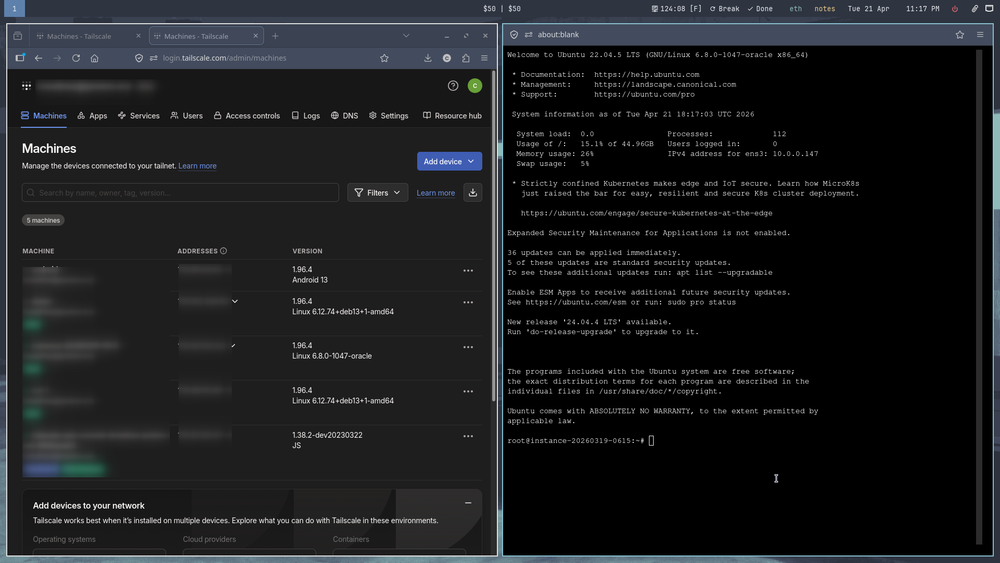Go forward in Tailscale browser window
The width and height of the screenshot is (1000, 563).
(x=57, y=58)
